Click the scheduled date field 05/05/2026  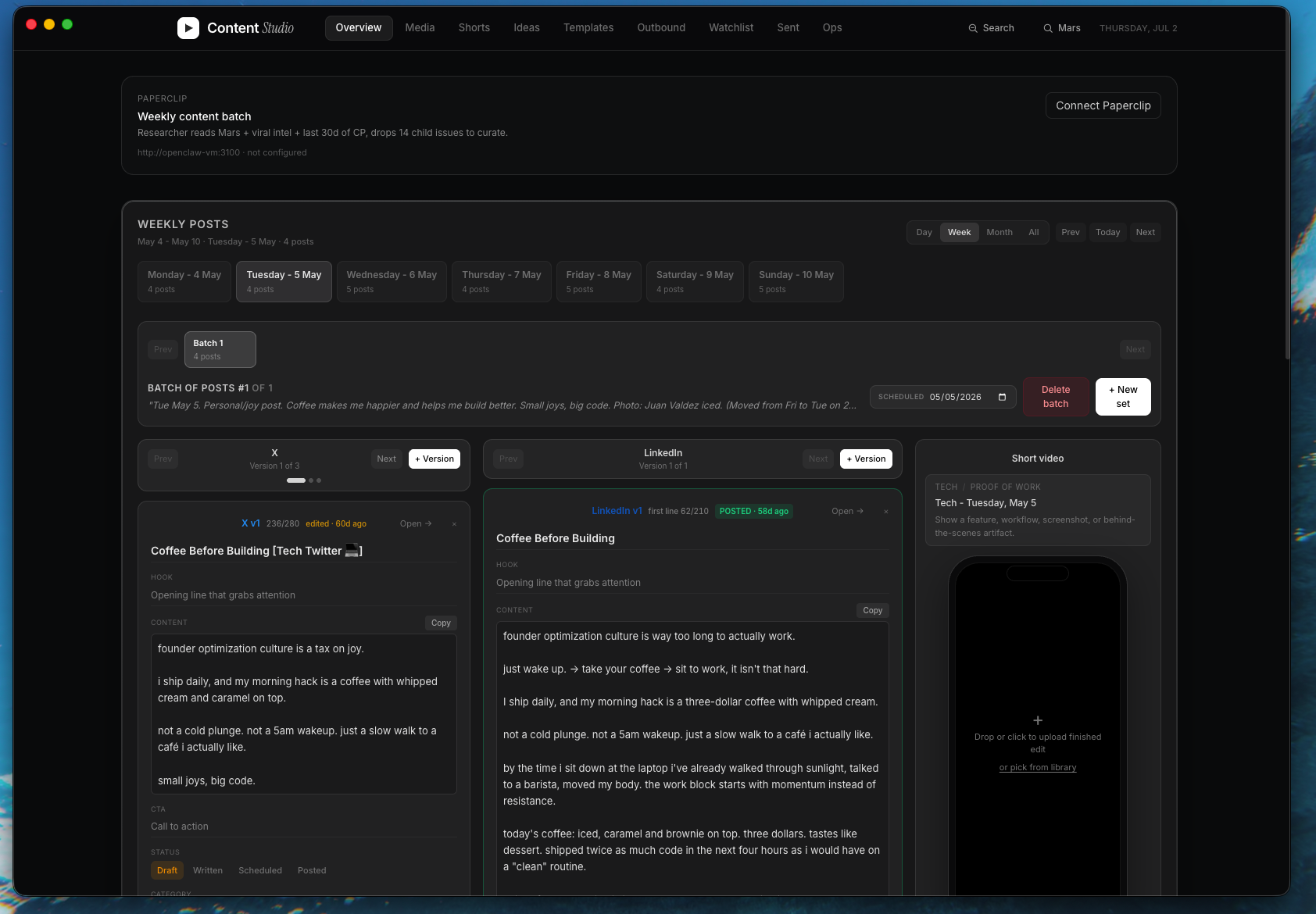[x=943, y=397]
